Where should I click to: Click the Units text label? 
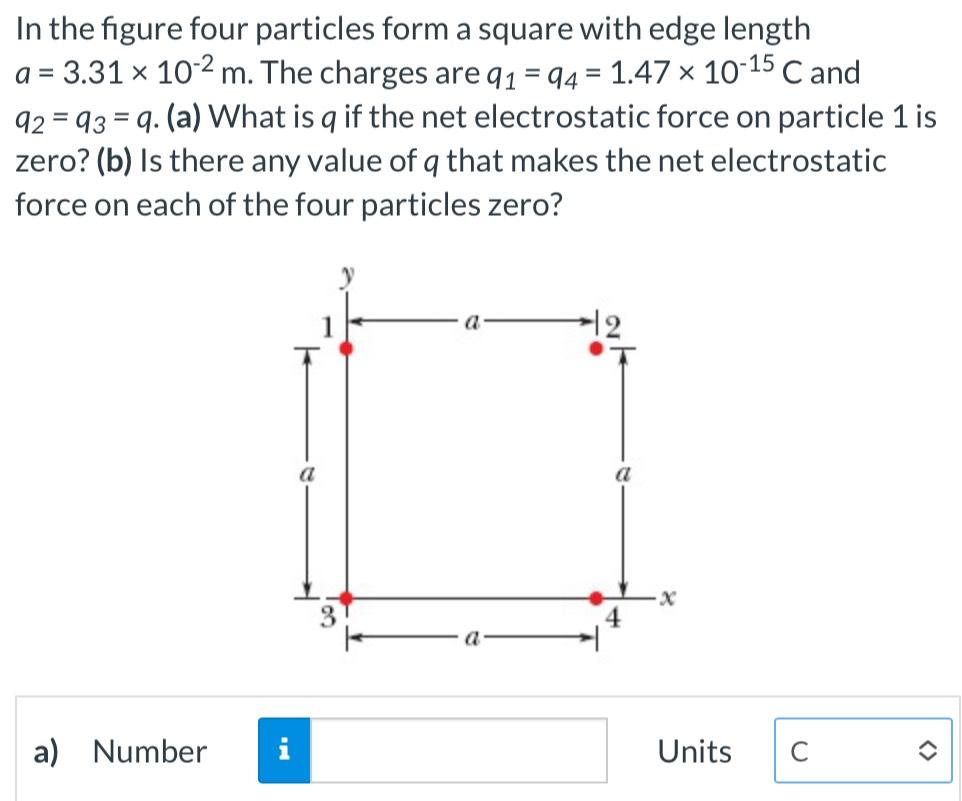tap(695, 751)
